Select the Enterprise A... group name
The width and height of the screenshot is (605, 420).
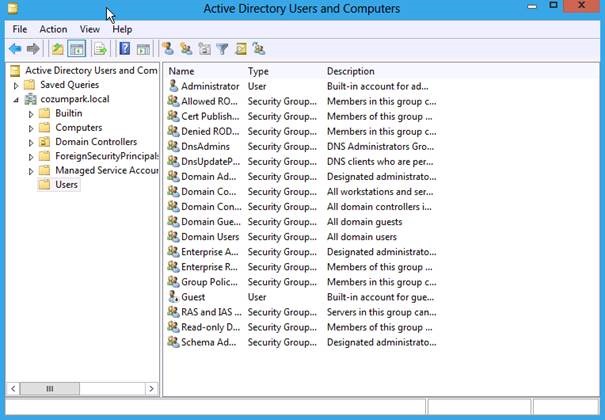click(x=210, y=252)
